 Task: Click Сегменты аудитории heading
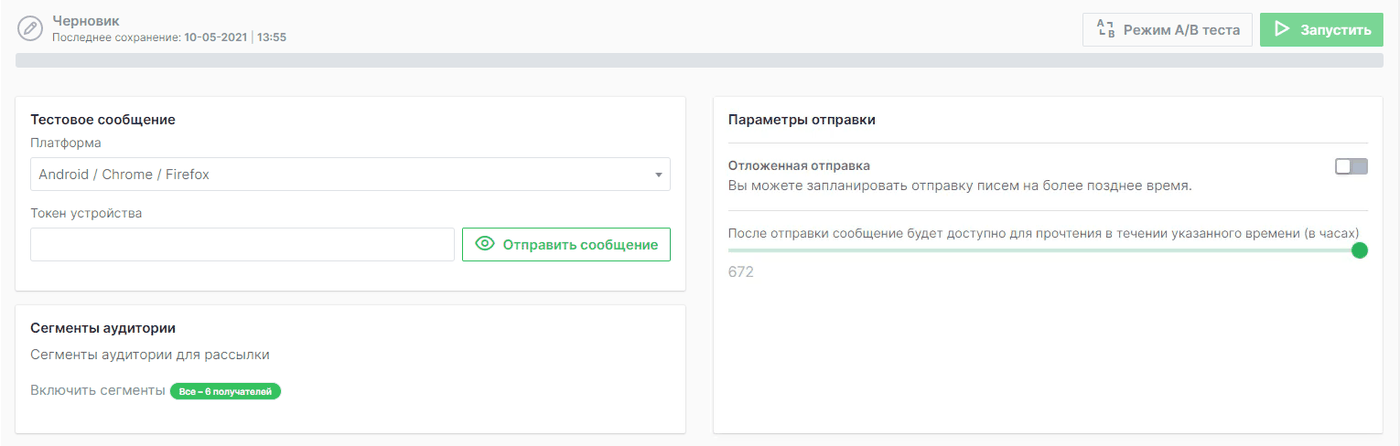(x=103, y=328)
